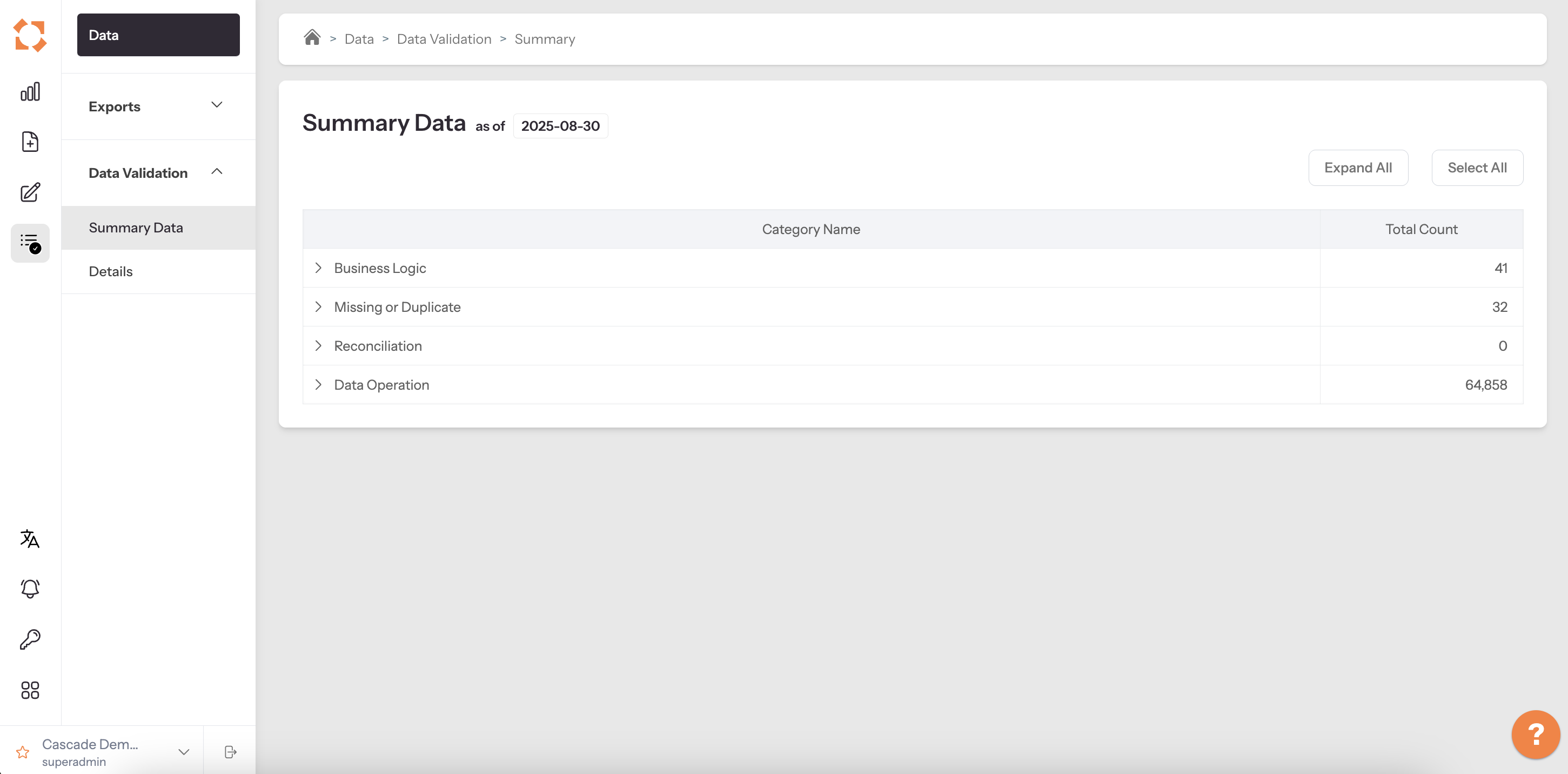This screenshot has width=1568, height=774.
Task: Click the key access icon
Action: 30,639
